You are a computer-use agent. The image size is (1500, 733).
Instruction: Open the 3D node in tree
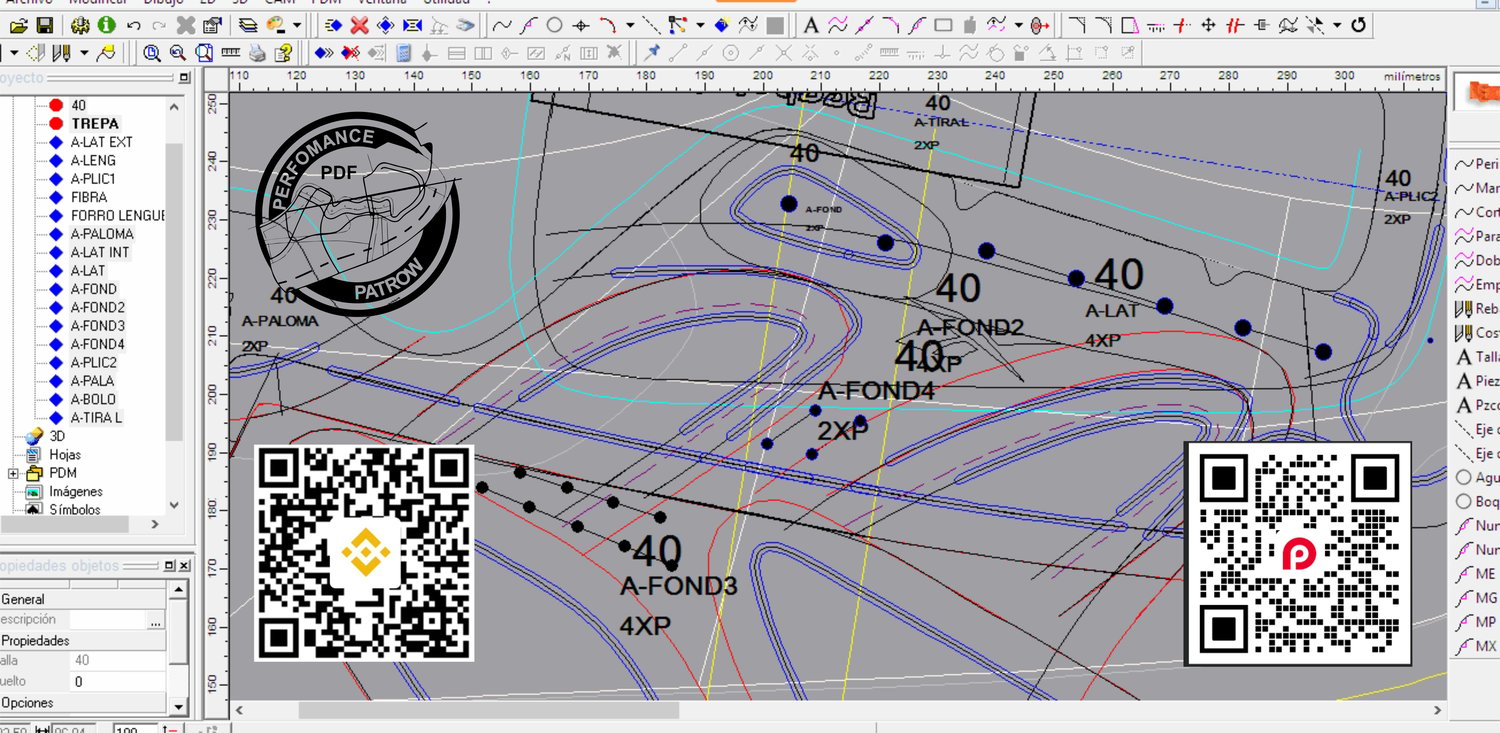tap(56, 436)
